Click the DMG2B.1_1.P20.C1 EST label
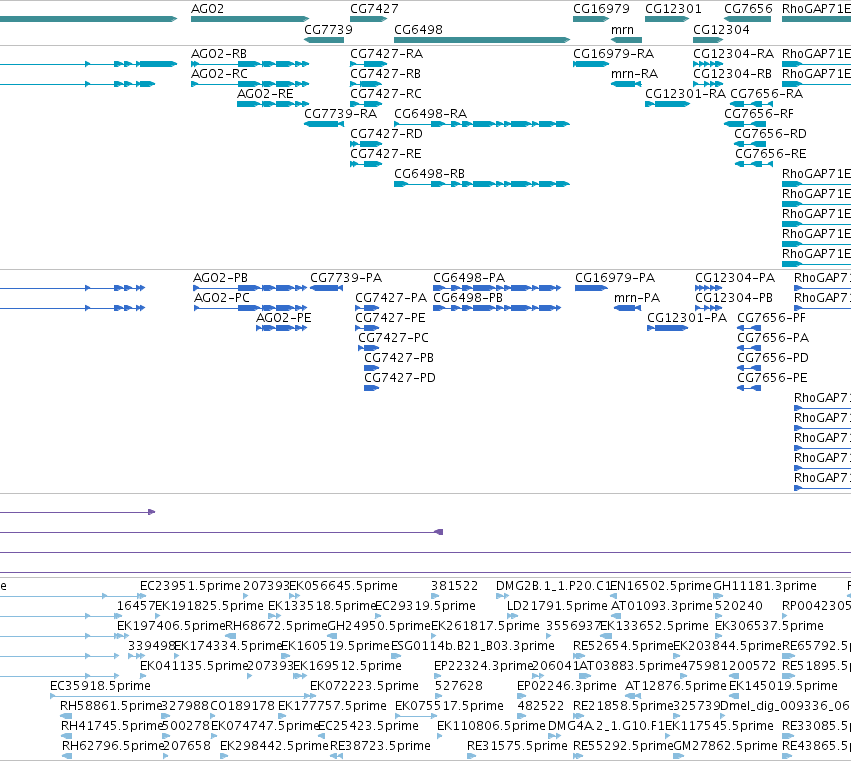This screenshot has width=851, height=761. pyautogui.click(x=554, y=586)
